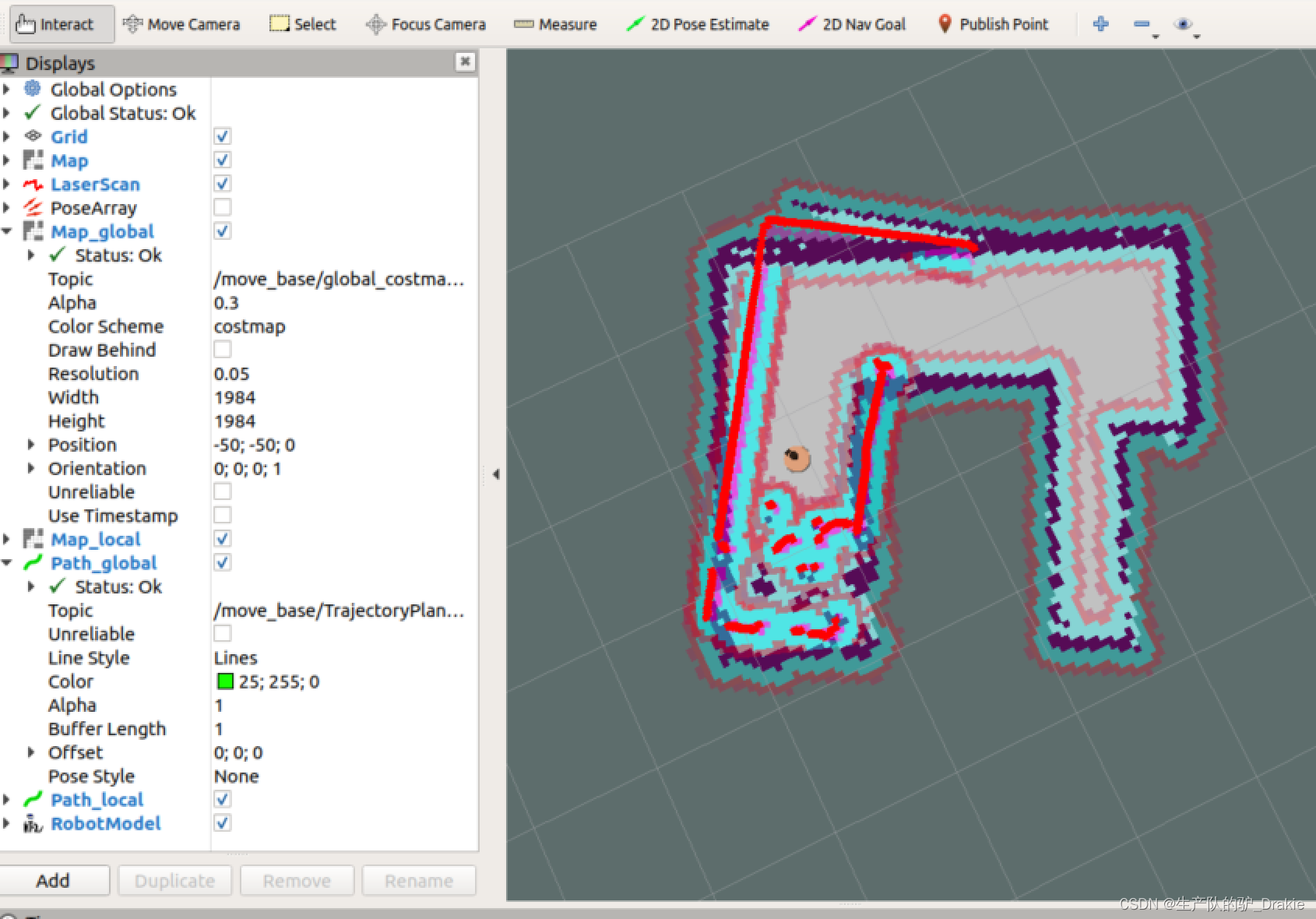The height and width of the screenshot is (919, 1316).
Task: Edit the Map_global Alpha value 0.3
Action: (x=343, y=302)
